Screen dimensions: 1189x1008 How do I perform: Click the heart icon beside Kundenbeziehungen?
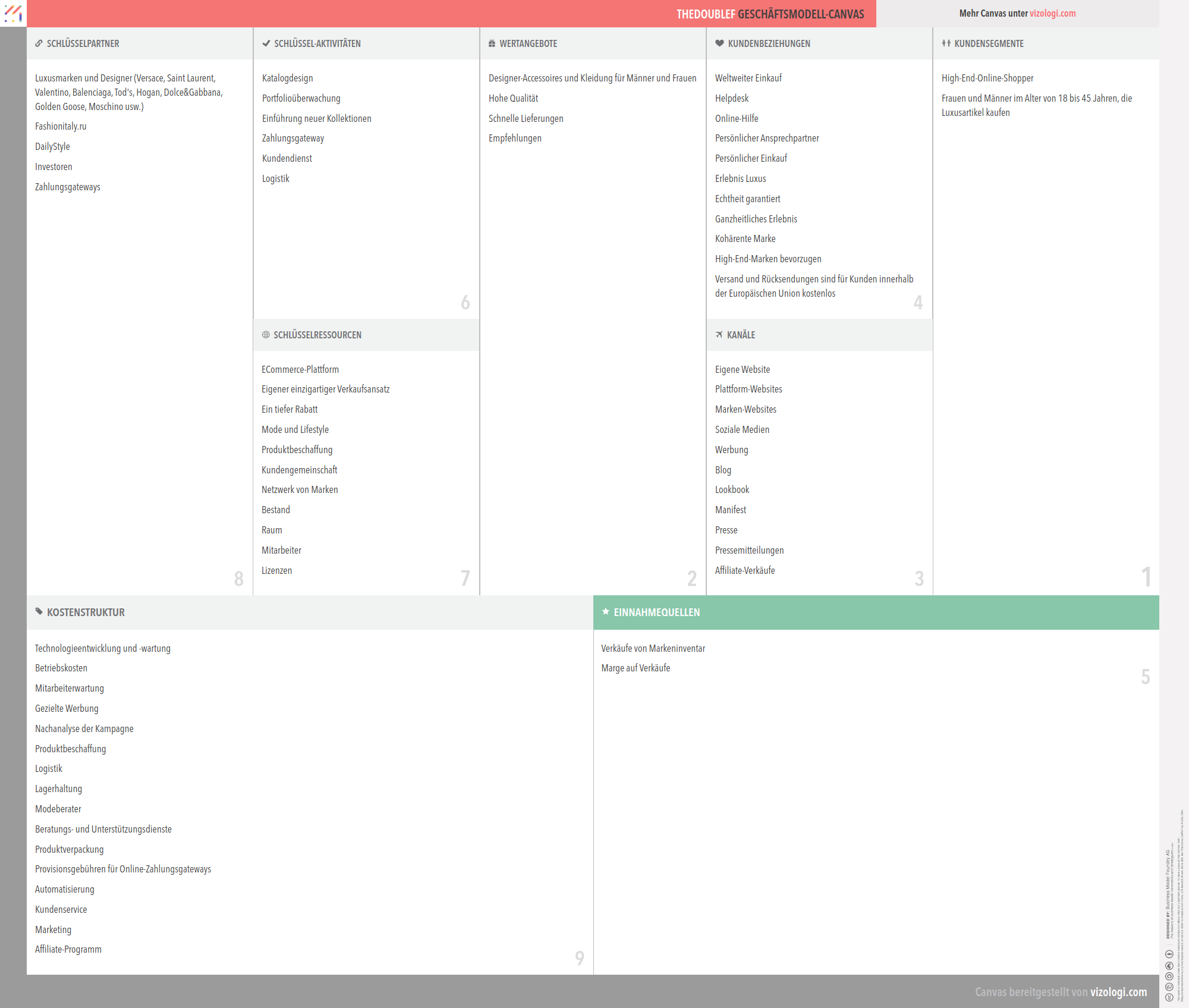pyautogui.click(x=719, y=43)
